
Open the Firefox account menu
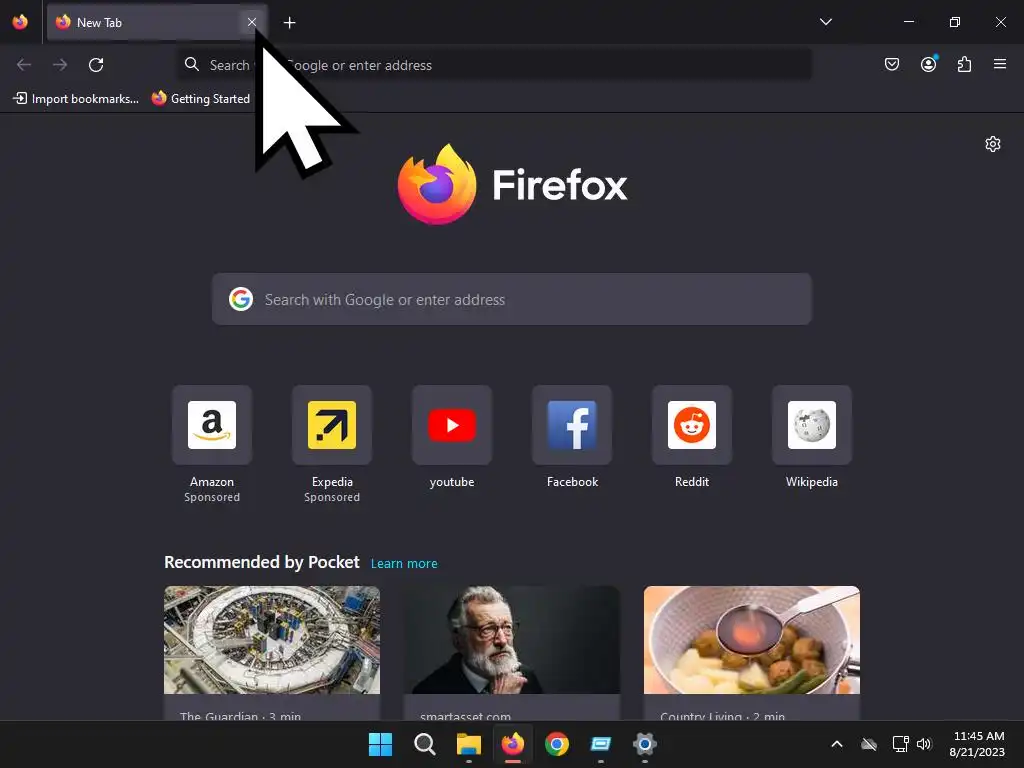(928, 64)
